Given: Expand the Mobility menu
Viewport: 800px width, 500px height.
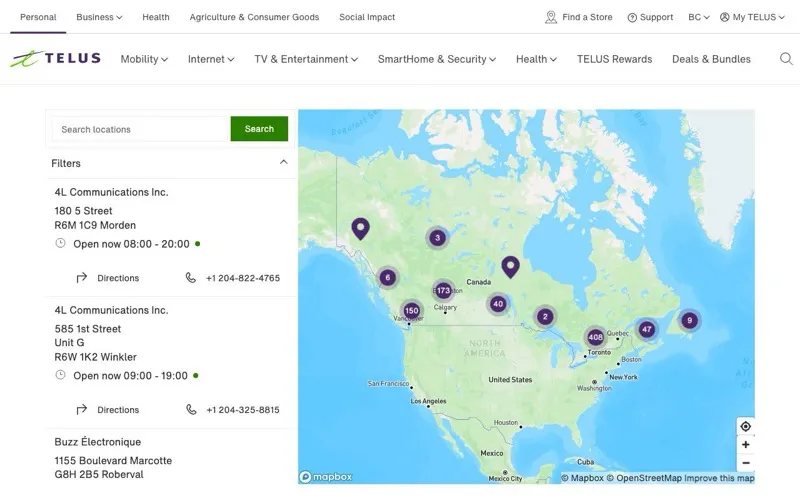Looking at the screenshot, I should 144,59.
